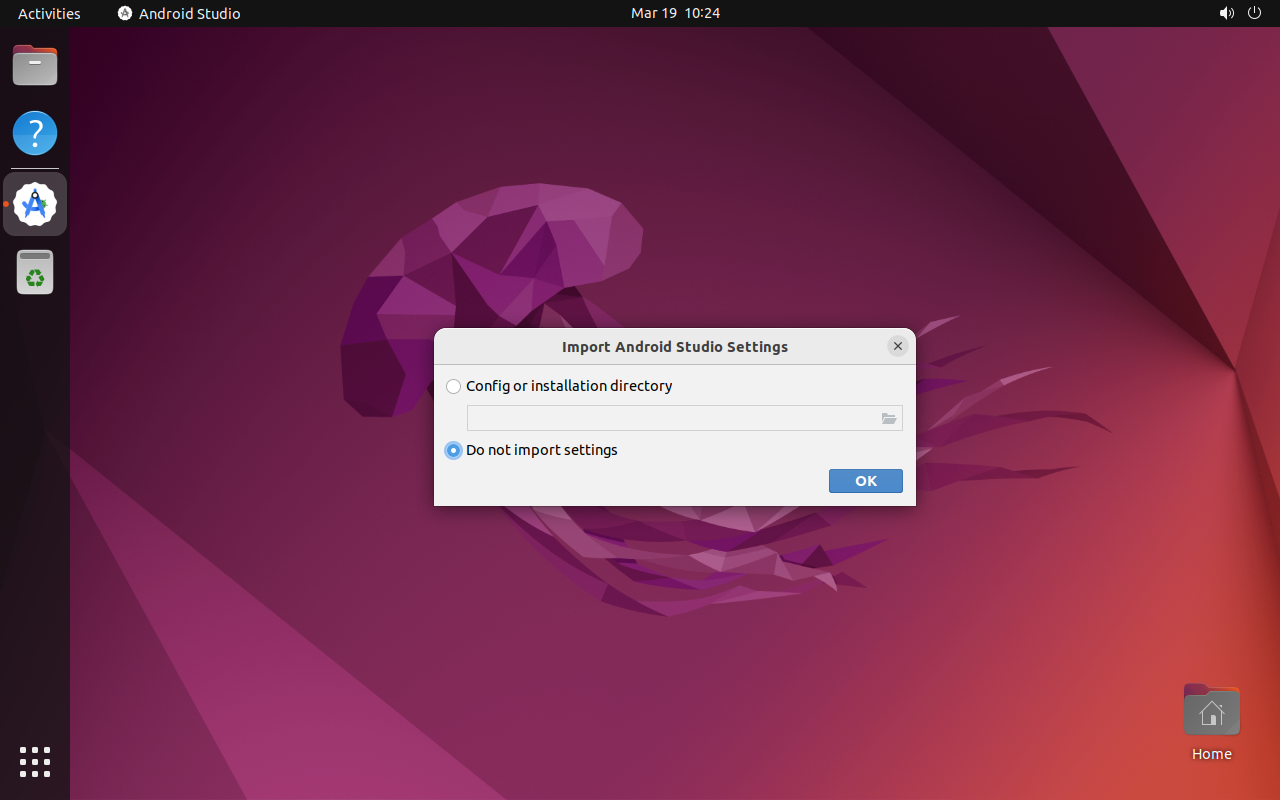The width and height of the screenshot is (1280, 800).
Task: Open the Home folder on desktop
Action: [x=1212, y=723]
